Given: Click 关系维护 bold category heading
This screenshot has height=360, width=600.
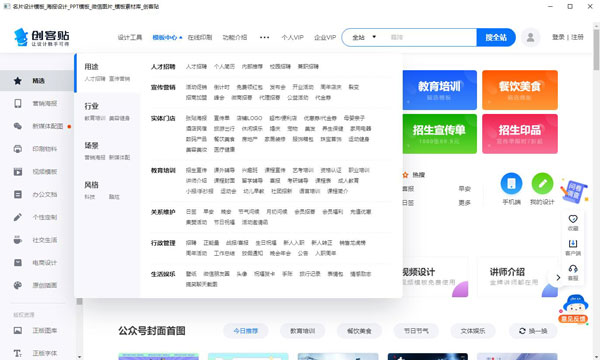Looking at the screenshot, I should (x=163, y=212).
